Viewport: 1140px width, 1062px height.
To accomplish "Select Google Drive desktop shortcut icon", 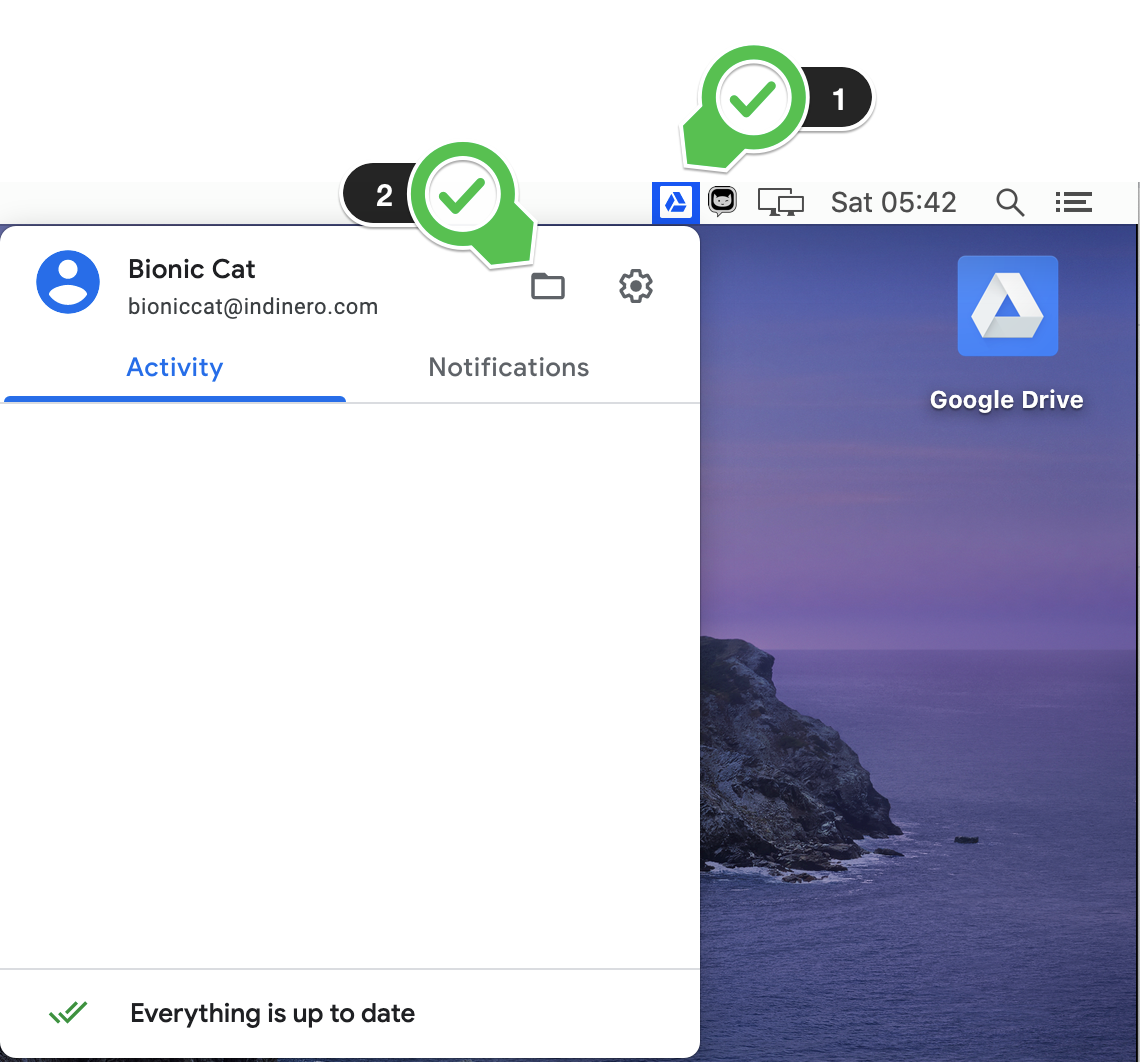I will tap(1007, 305).
